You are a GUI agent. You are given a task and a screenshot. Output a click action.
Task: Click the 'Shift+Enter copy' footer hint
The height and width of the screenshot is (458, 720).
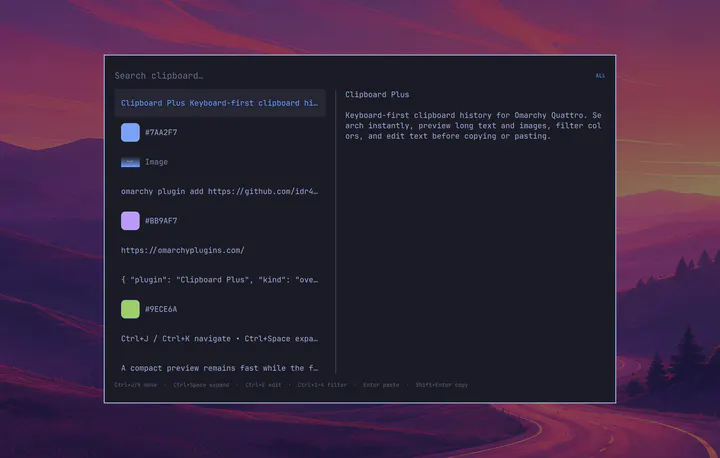(442, 385)
